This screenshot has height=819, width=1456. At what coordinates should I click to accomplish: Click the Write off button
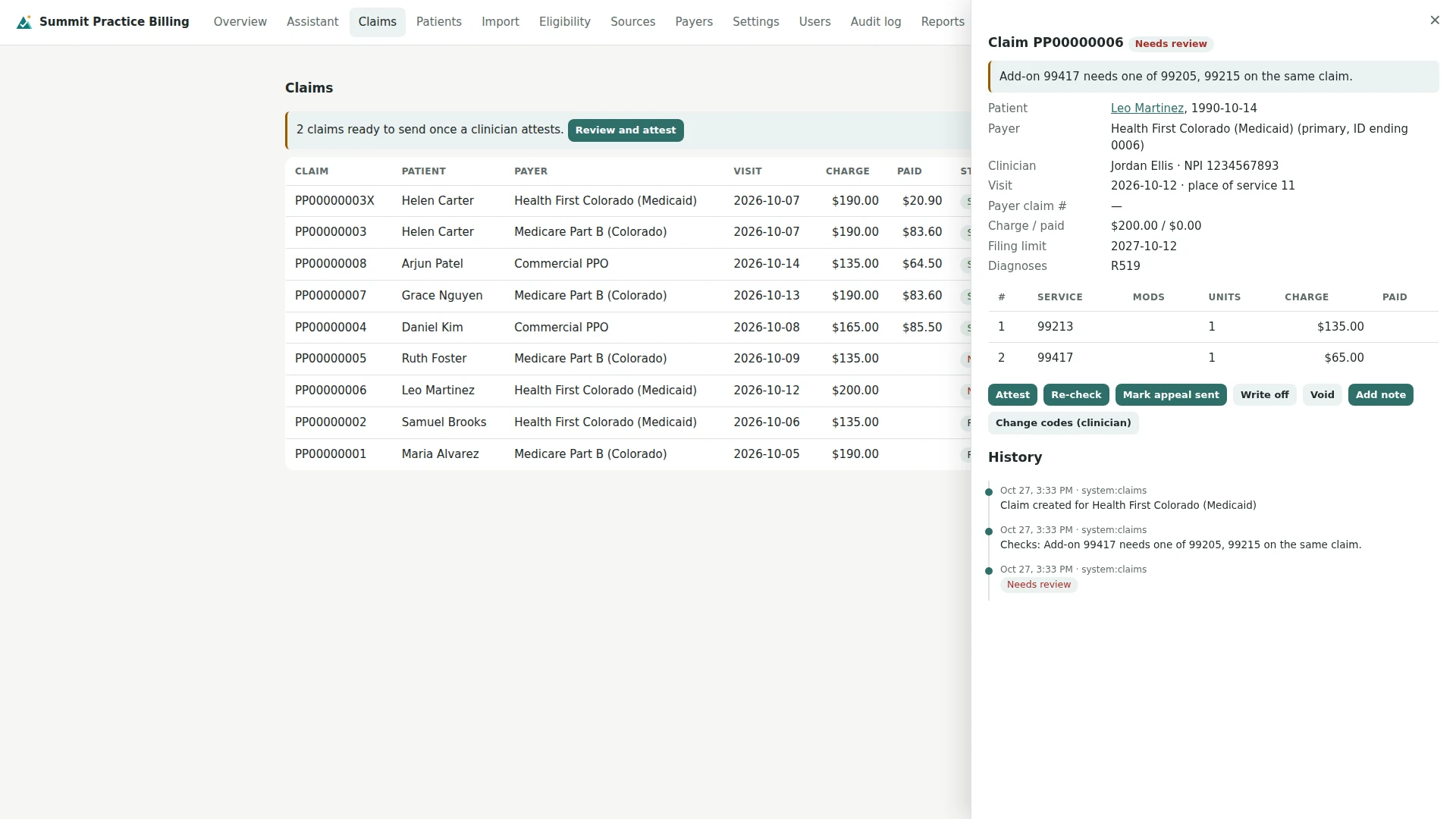pos(1264,395)
